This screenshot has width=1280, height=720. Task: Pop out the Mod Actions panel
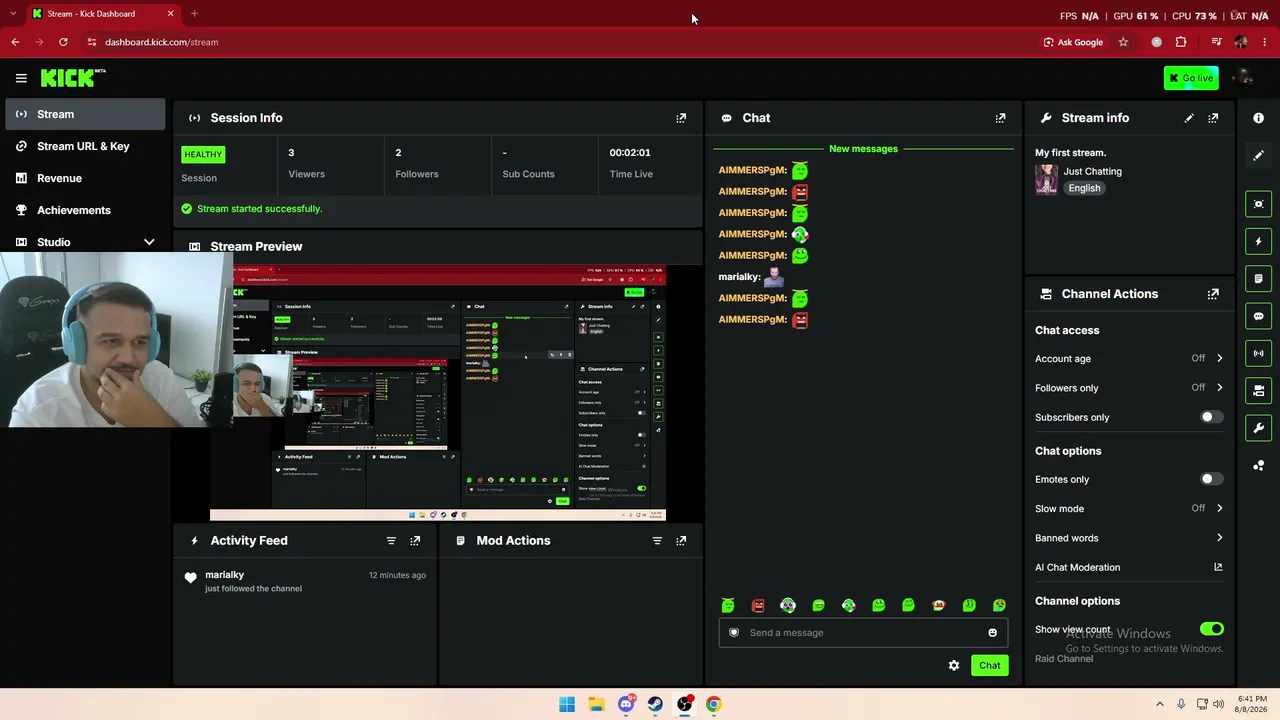pyautogui.click(x=681, y=541)
